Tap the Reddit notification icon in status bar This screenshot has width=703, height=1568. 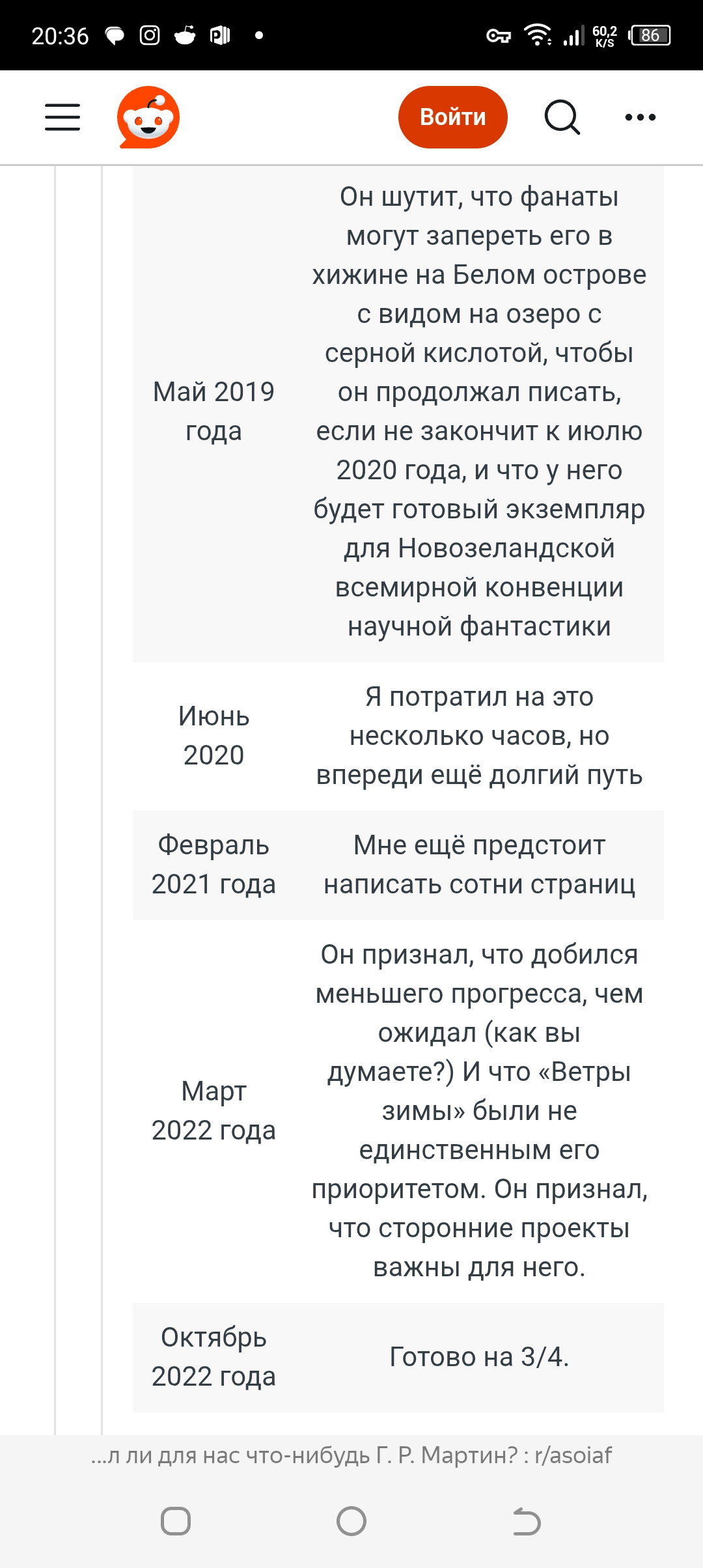[x=185, y=35]
